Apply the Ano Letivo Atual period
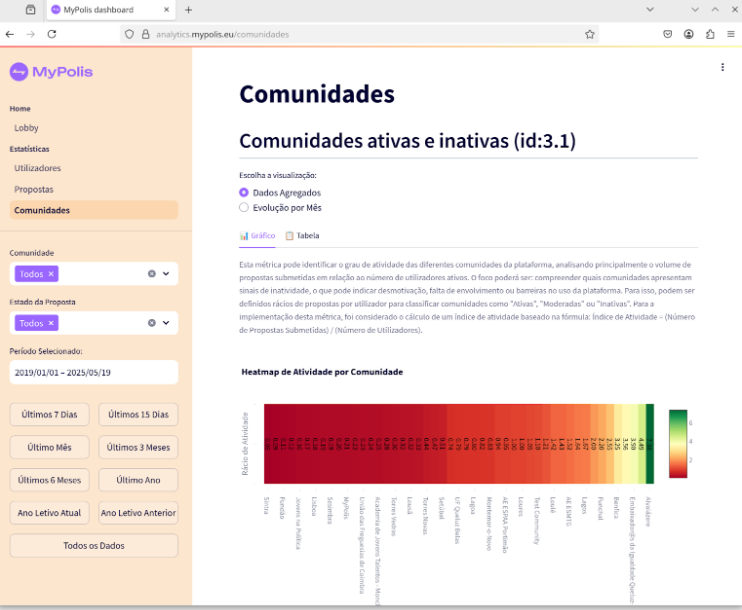This screenshot has width=742, height=610. [49, 513]
